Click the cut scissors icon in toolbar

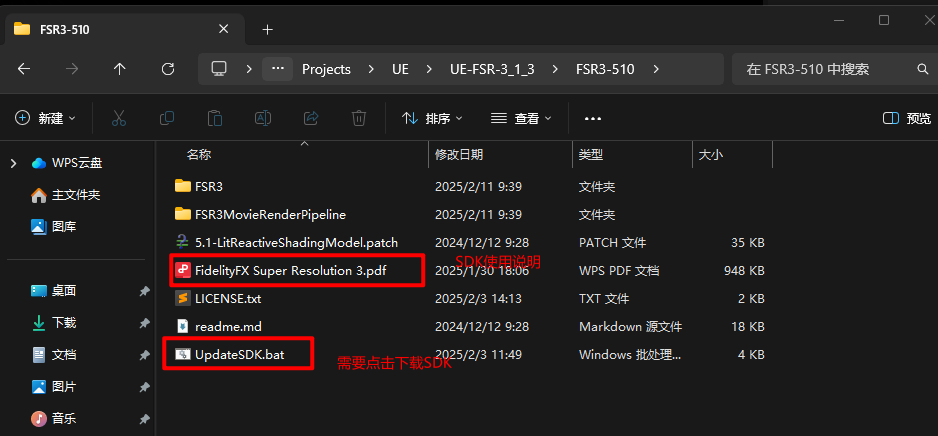tap(119, 118)
